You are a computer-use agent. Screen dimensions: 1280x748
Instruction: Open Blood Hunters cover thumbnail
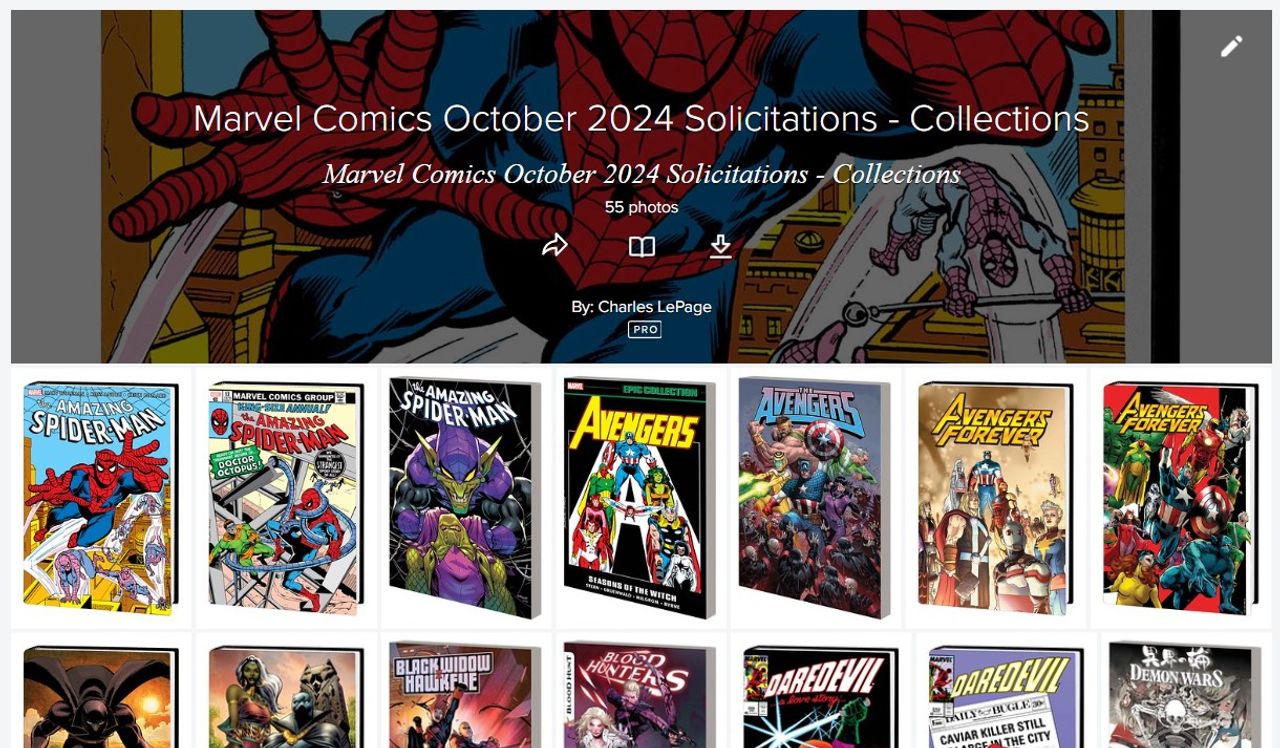coord(641,691)
